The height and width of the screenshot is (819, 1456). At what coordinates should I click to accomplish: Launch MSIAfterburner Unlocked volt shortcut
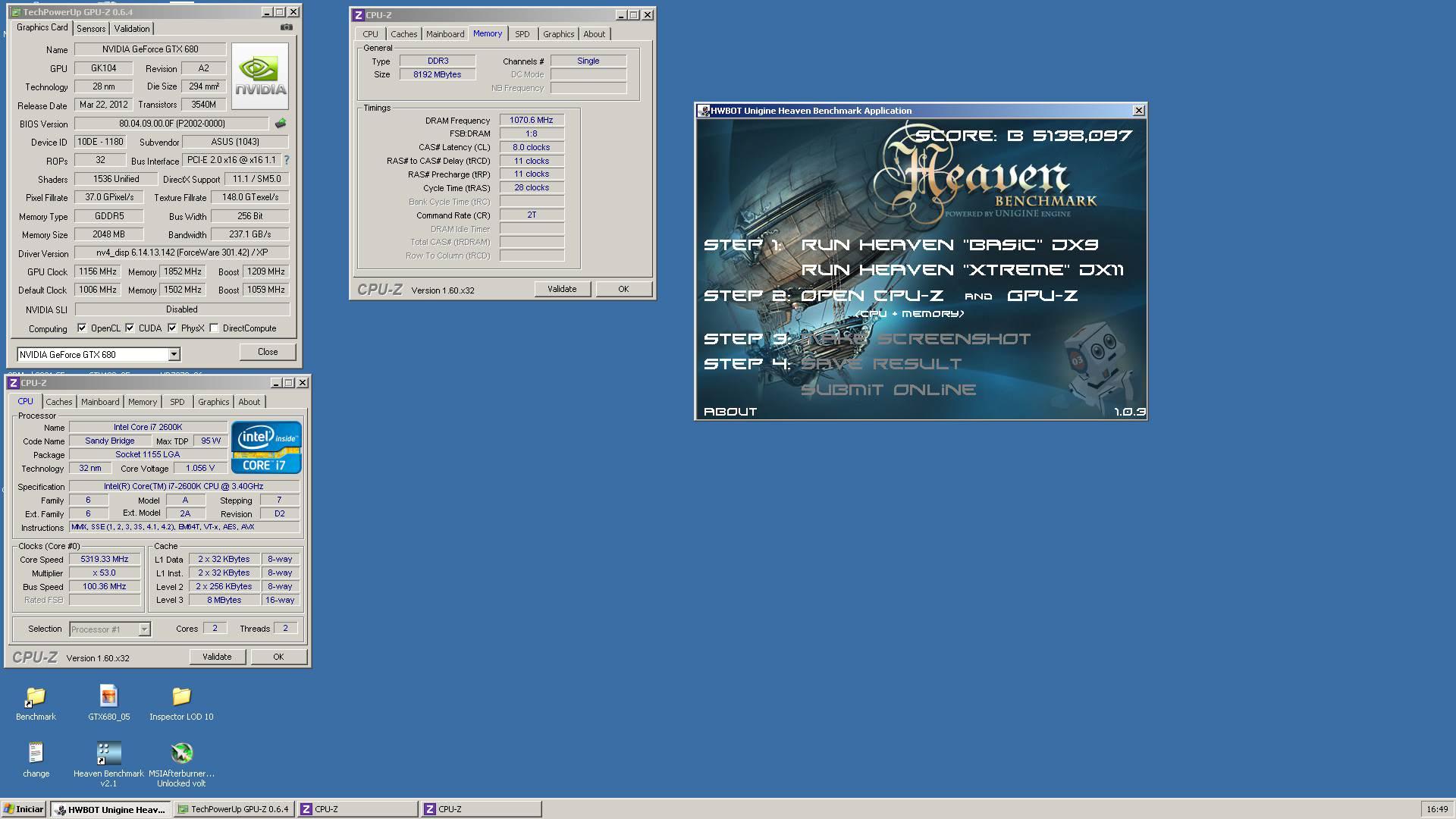181,764
